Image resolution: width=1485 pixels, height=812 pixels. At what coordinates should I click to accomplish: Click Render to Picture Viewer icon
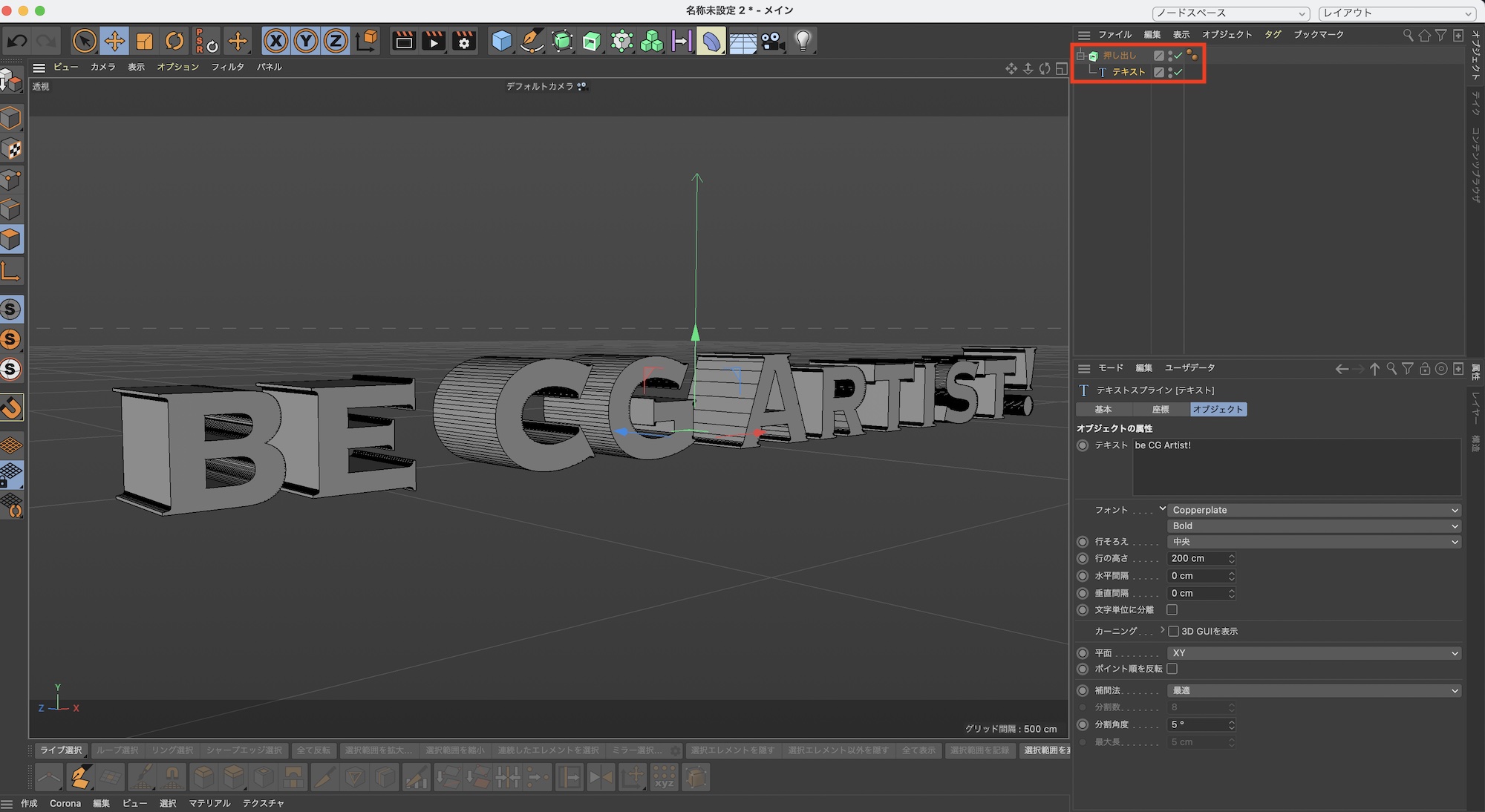tap(434, 41)
